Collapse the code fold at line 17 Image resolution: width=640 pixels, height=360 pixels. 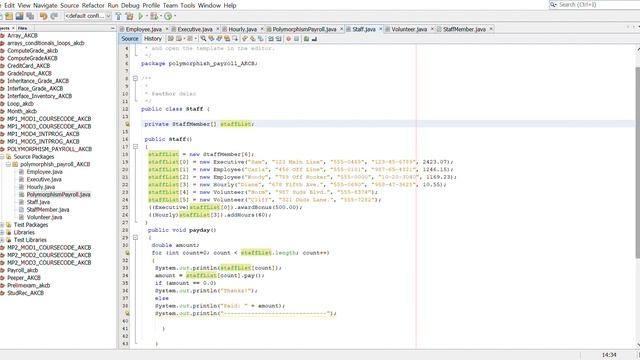(136, 147)
